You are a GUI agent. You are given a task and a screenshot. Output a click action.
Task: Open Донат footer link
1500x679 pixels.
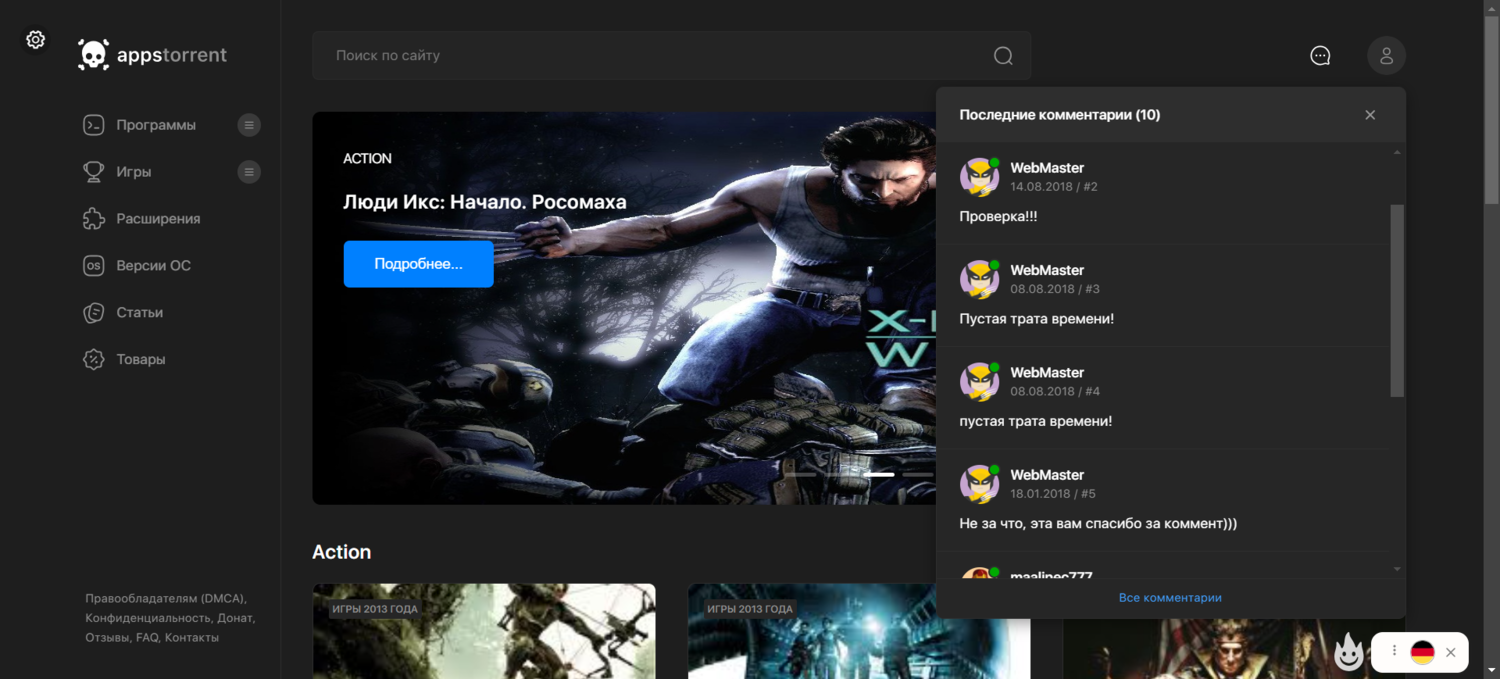click(x=234, y=618)
